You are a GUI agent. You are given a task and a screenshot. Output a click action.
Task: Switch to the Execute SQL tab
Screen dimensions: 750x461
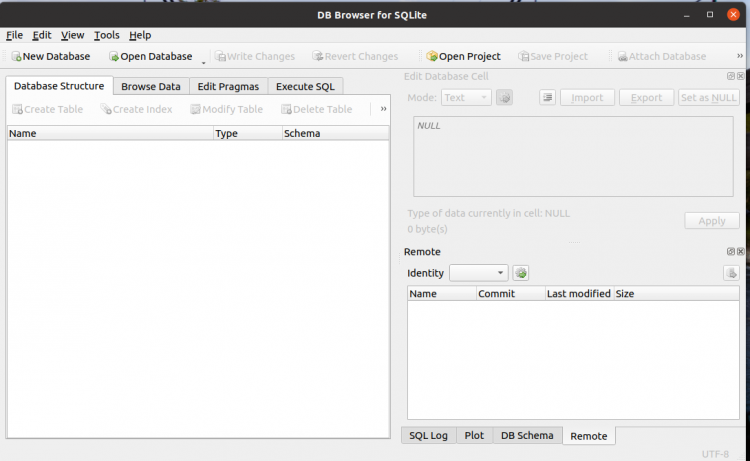(305, 87)
